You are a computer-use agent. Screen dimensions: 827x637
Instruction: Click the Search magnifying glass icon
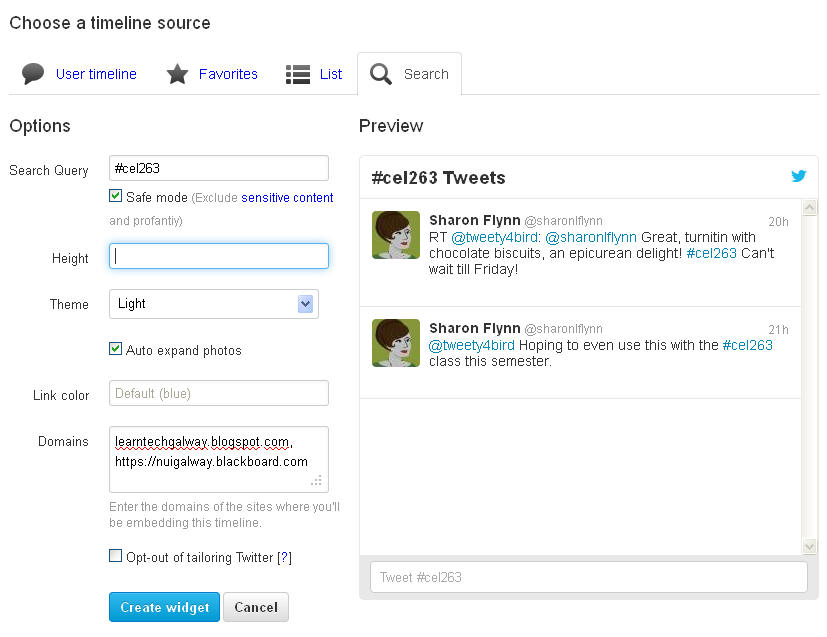coord(381,74)
